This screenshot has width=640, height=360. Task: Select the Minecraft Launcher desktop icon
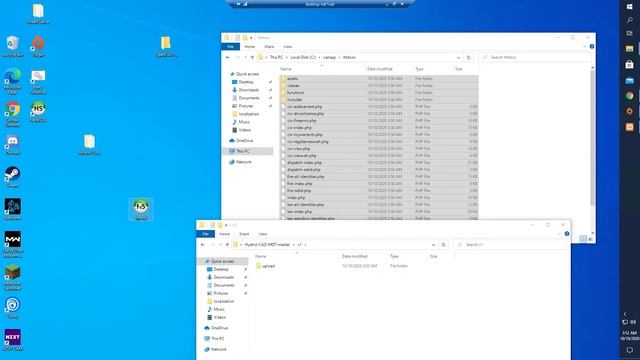coord(13,277)
